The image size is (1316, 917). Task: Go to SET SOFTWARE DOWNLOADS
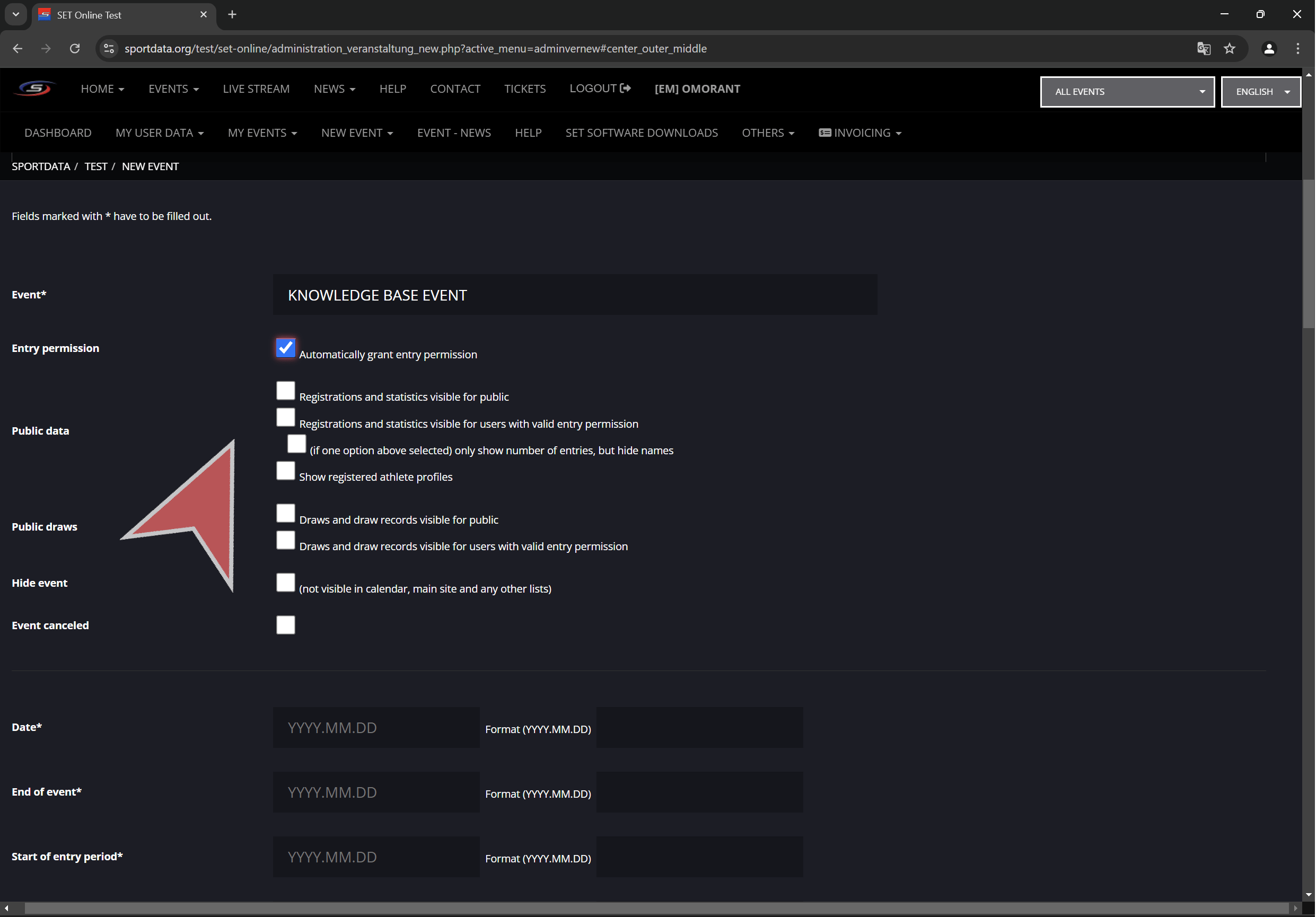point(642,133)
